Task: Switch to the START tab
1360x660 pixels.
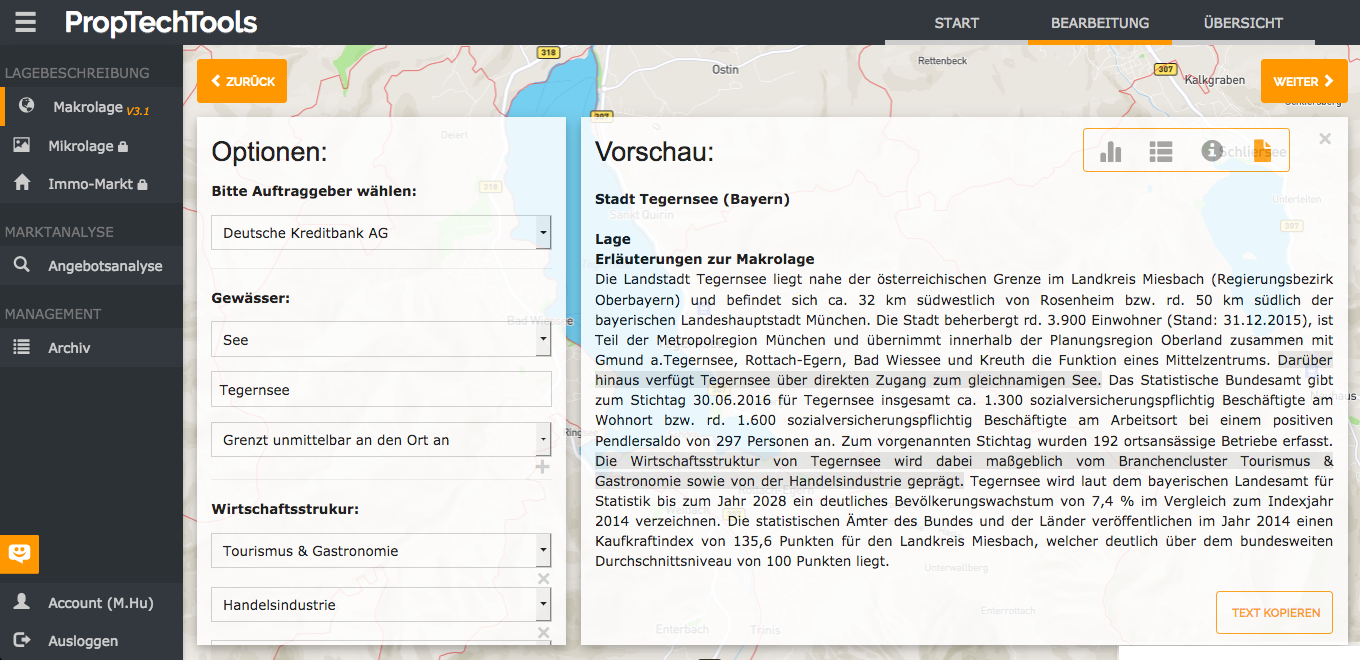Action: [x=956, y=23]
